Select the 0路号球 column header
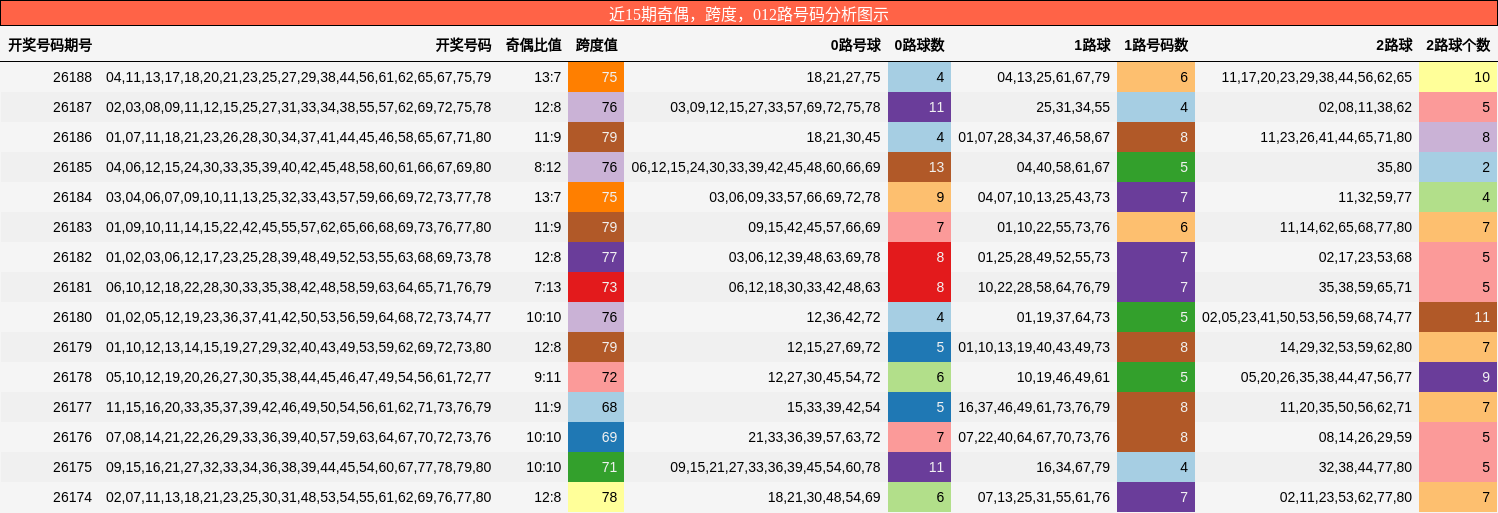 [855, 45]
